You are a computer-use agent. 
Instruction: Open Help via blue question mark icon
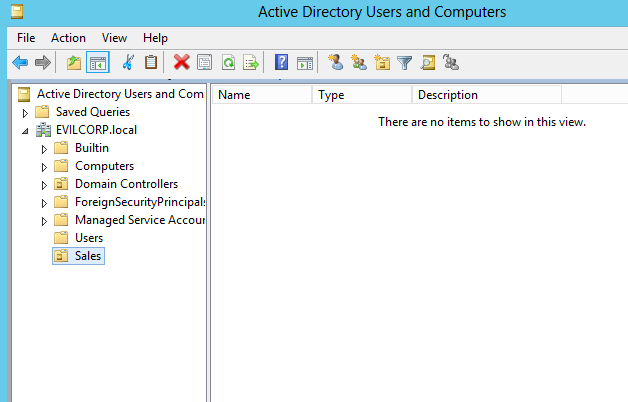pos(282,62)
